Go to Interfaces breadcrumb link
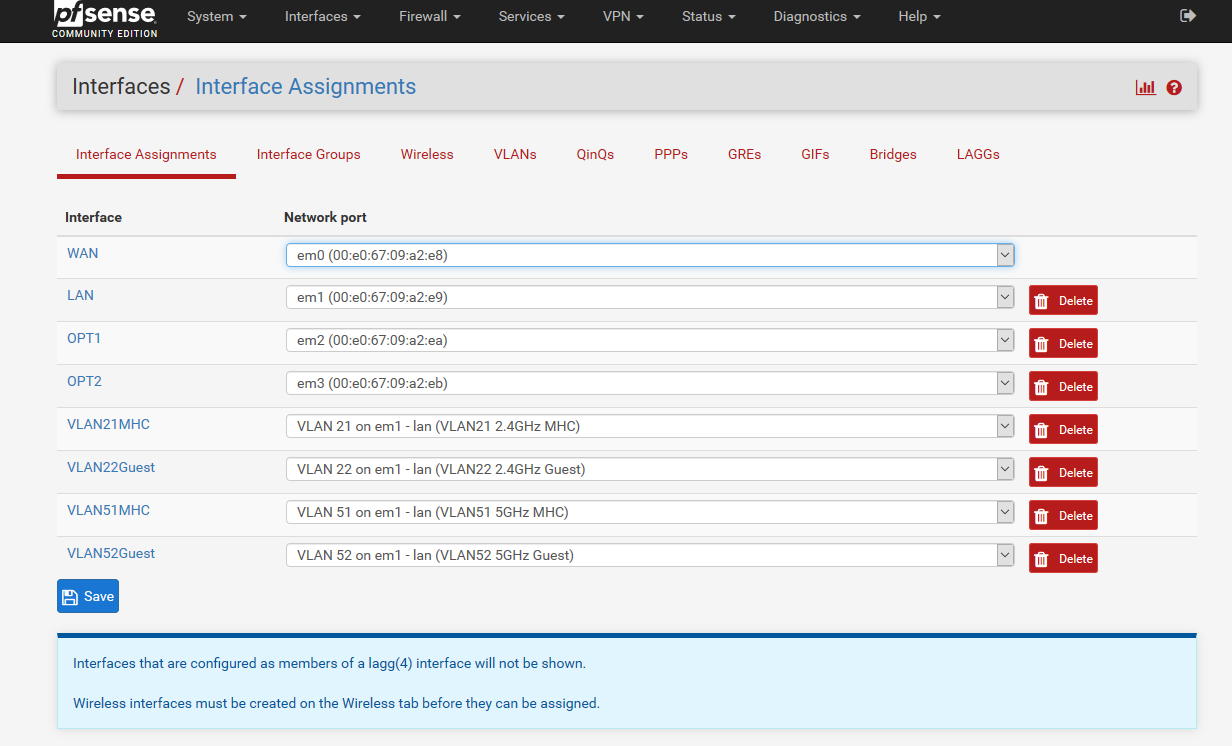The height and width of the screenshot is (746, 1232). pos(121,87)
